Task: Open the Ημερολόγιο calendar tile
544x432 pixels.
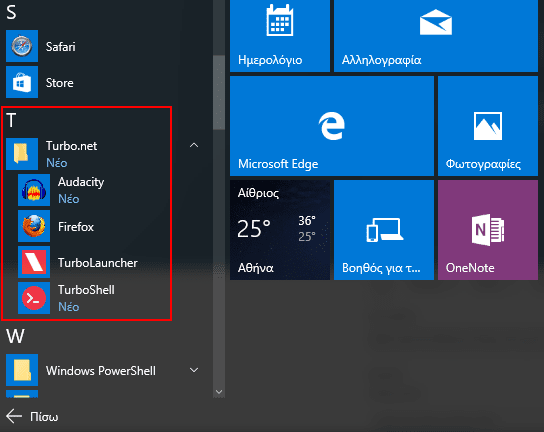Action: click(280, 36)
